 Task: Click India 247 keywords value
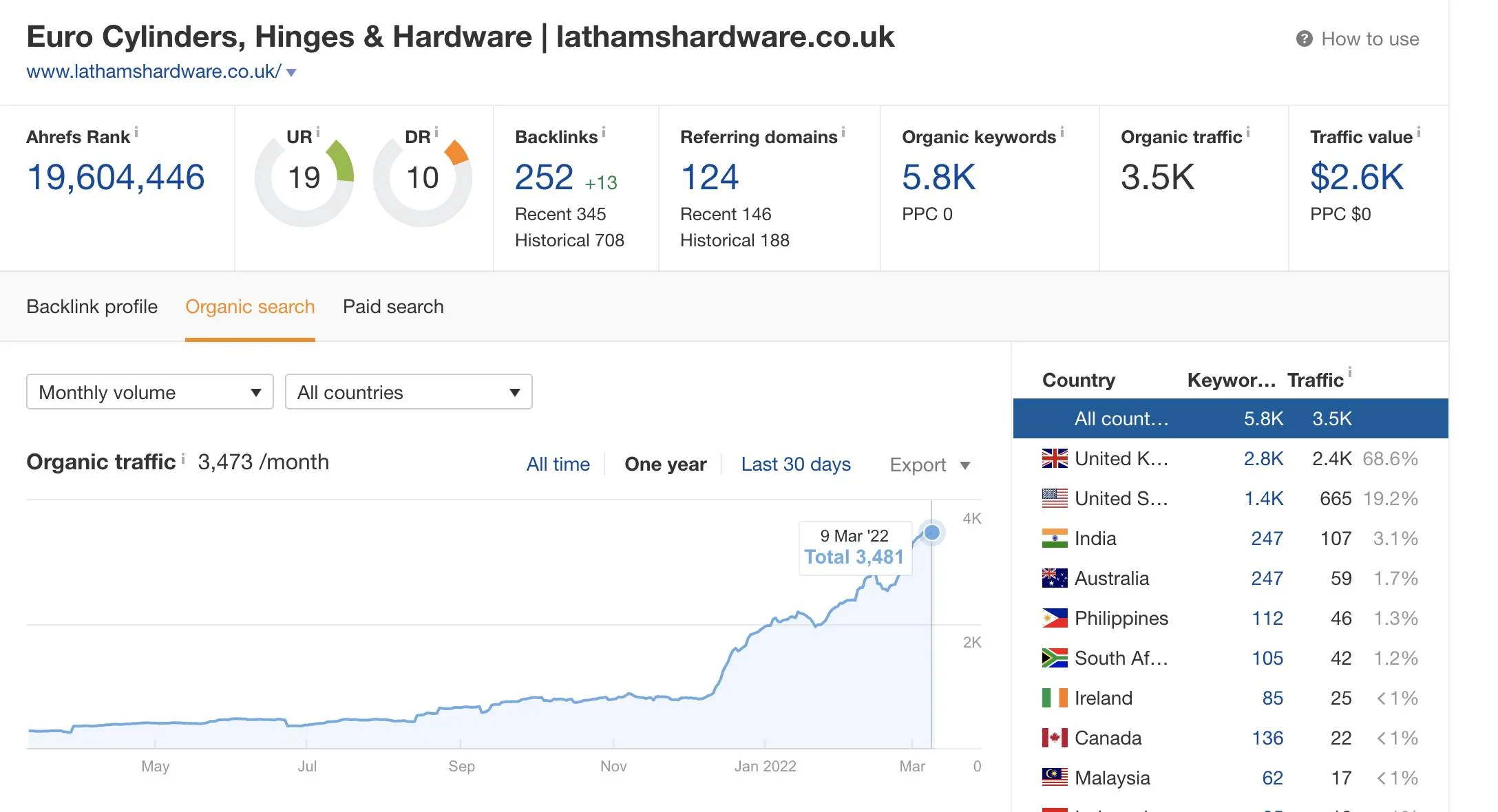1267,538
